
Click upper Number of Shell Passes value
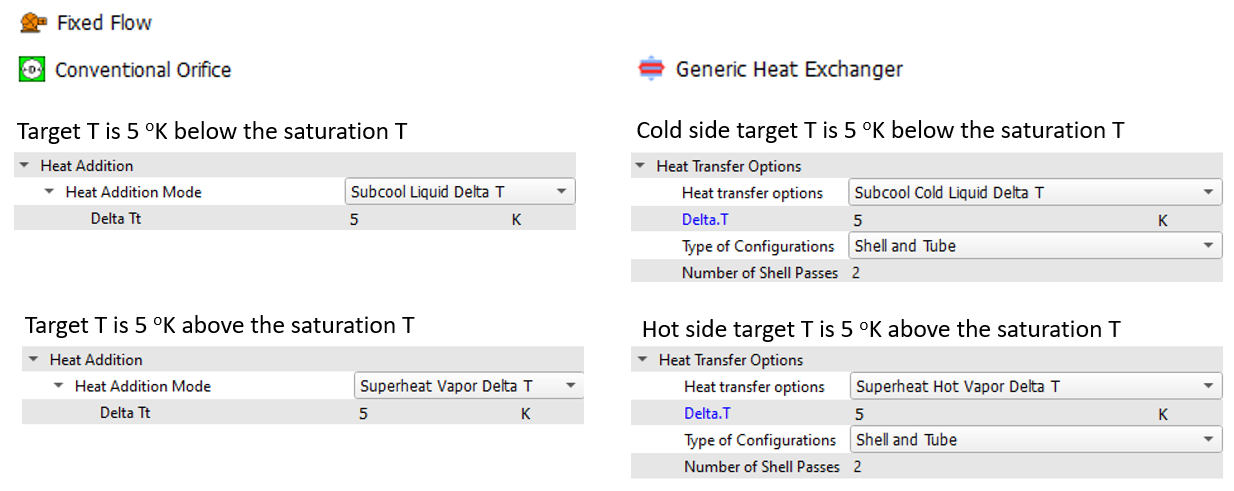(858, 273)
